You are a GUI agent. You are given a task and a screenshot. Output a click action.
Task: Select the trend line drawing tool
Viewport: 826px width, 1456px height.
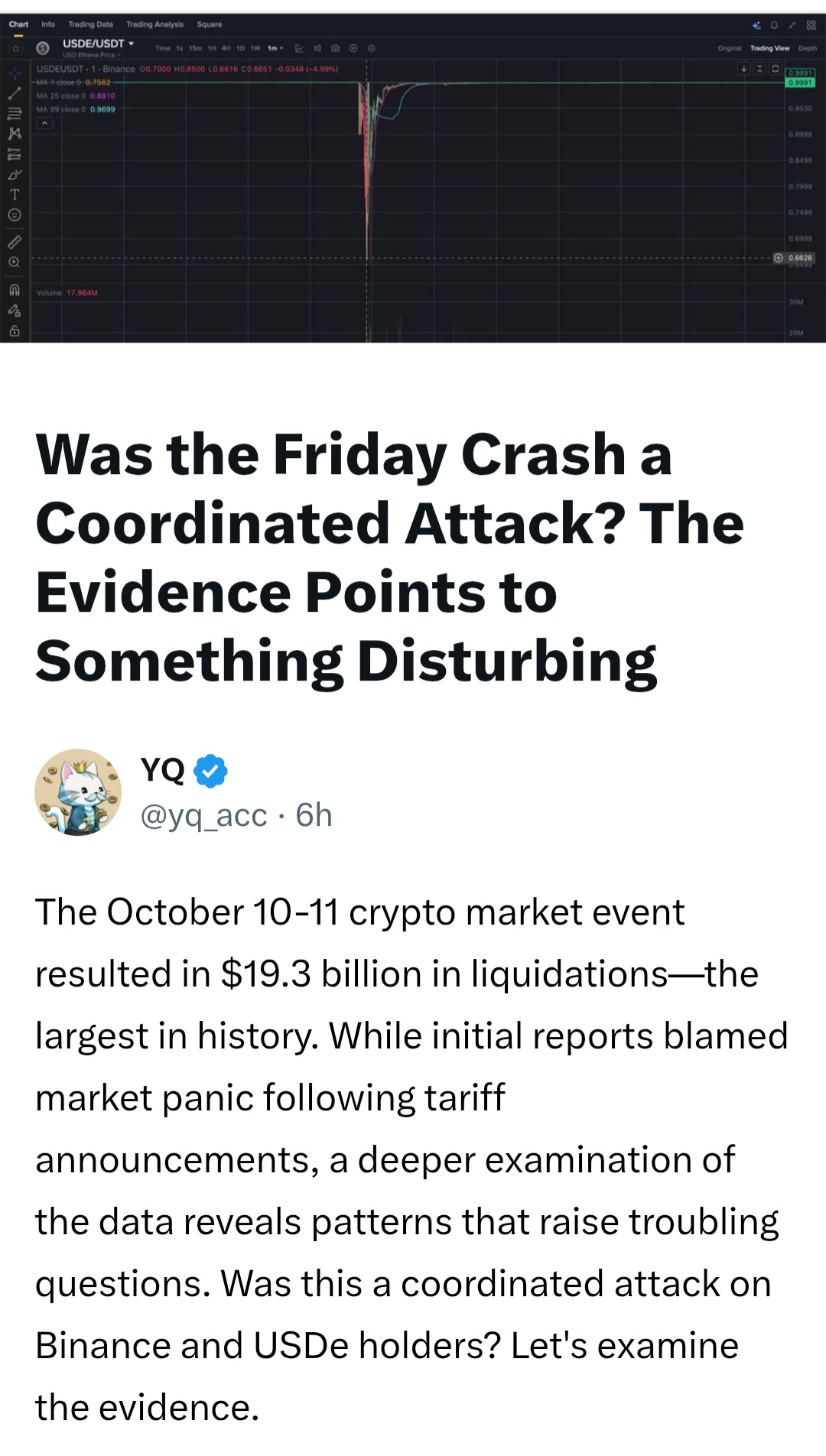pos(14,93)
